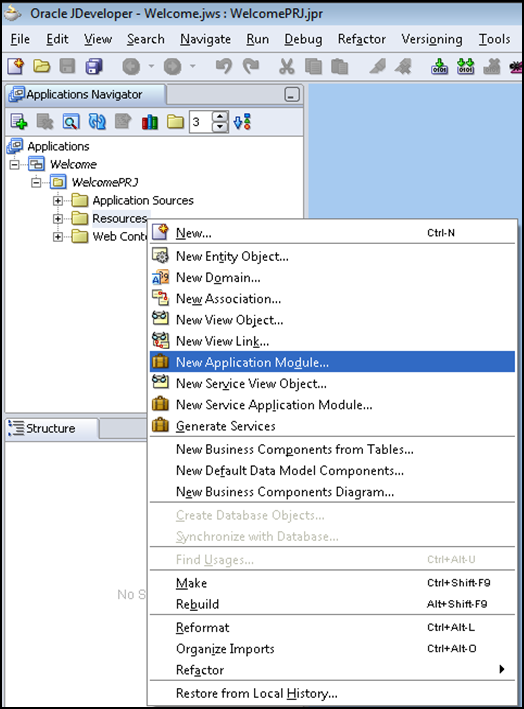
Task: Click the New Application icon in navigator toolbar
Action: 19,122
